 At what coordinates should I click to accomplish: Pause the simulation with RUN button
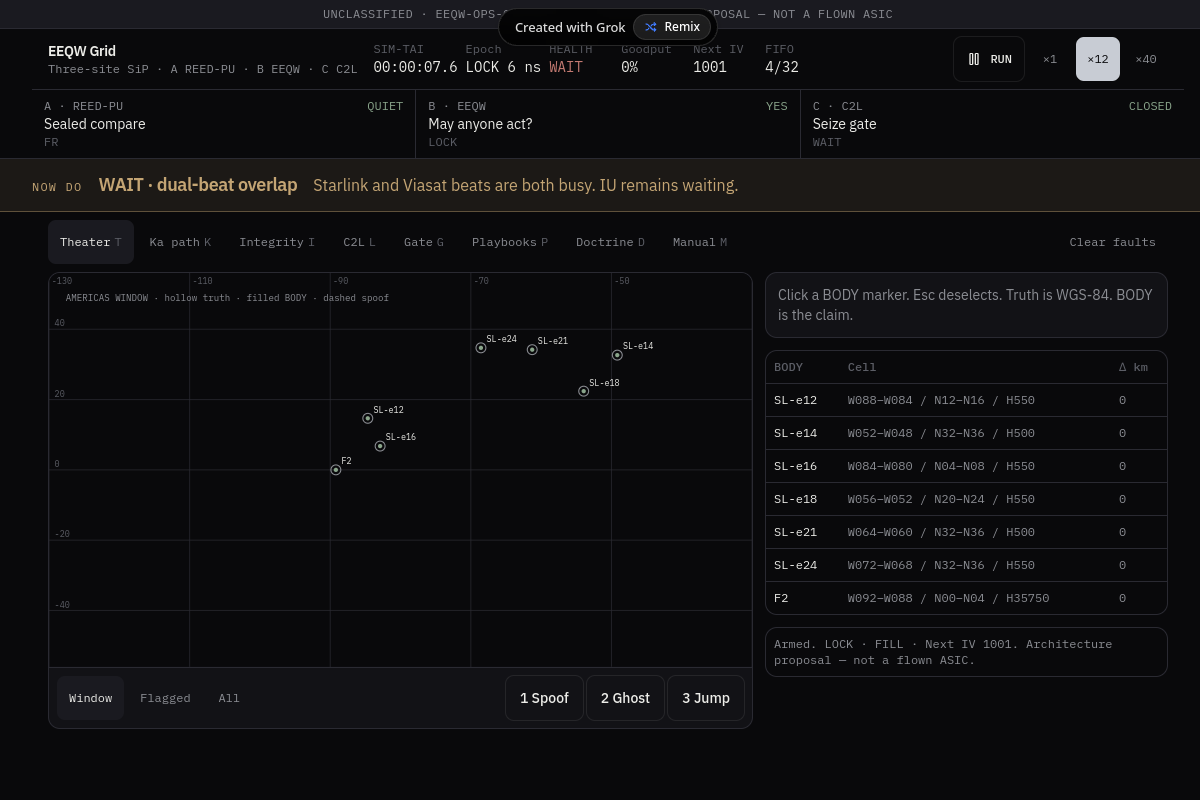[989, 59]
